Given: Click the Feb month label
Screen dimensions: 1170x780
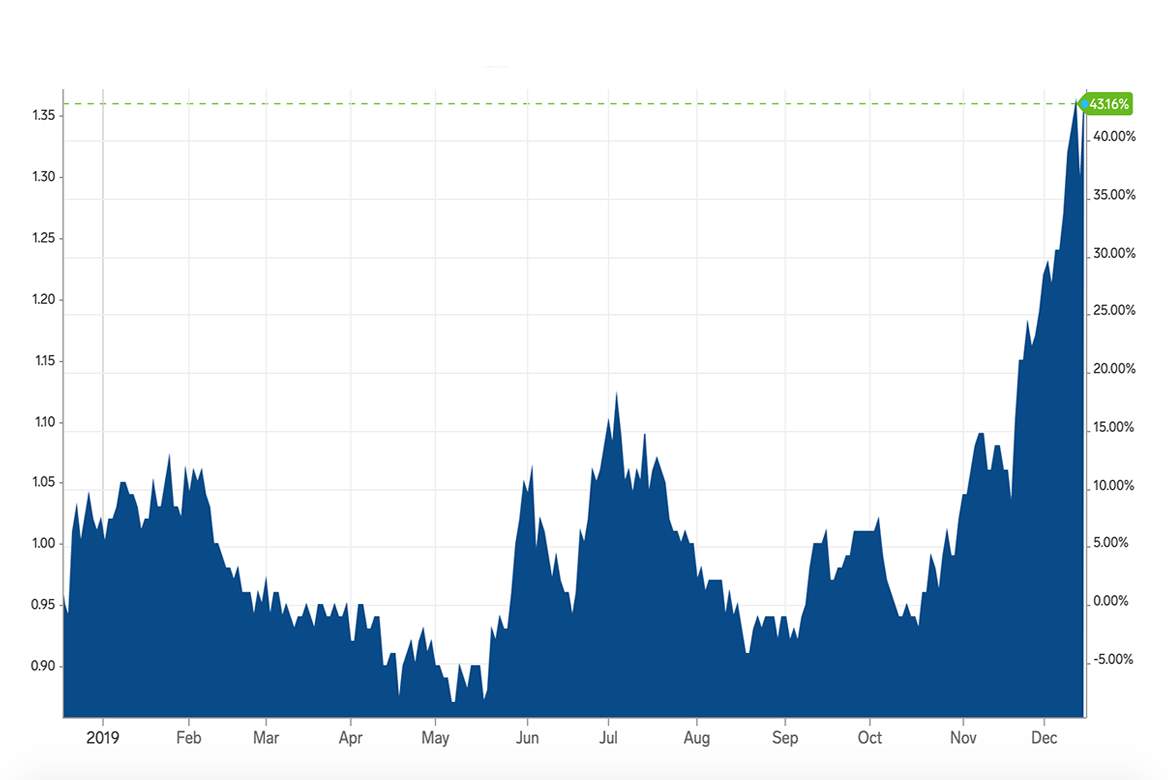Looking at the screenshot, I should 189,737.
